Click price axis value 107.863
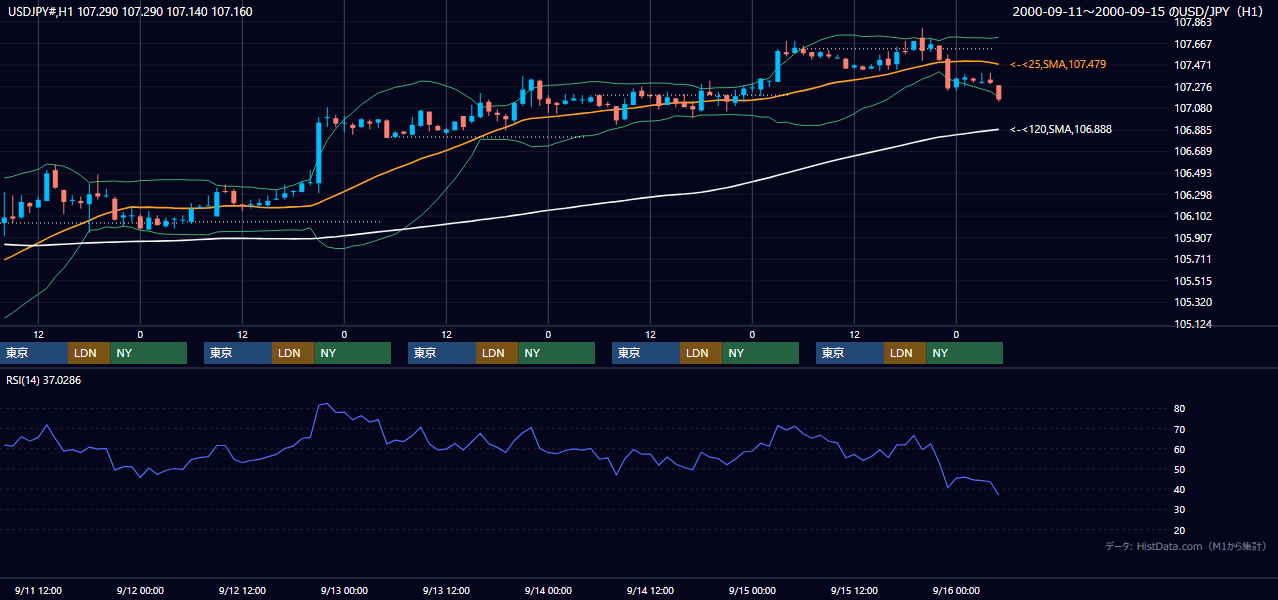Viewport: 1278px width, 600px height. pyautogui.click(x=1192, y=22)
